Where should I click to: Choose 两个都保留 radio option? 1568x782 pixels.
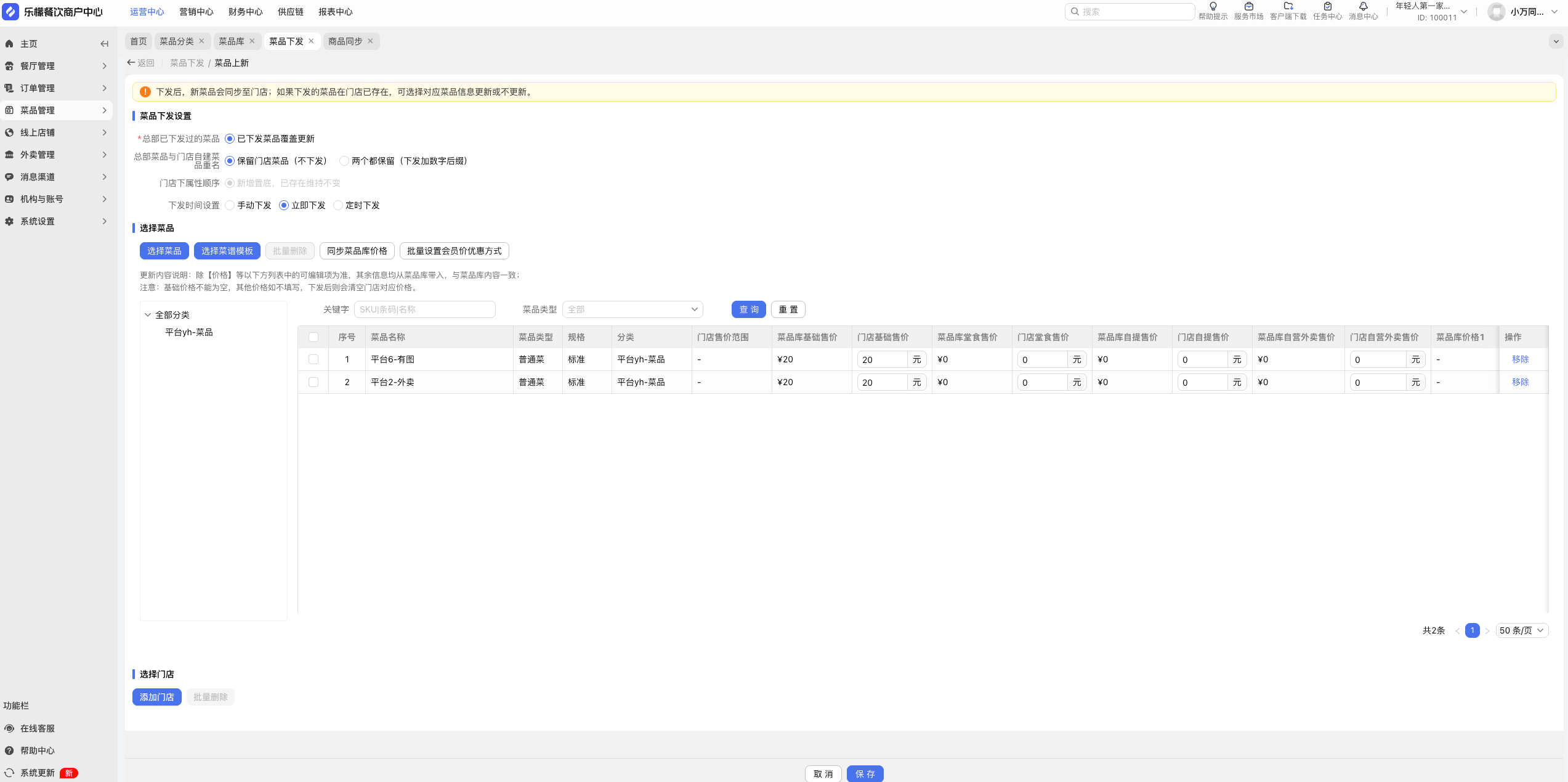pos(344,161)
